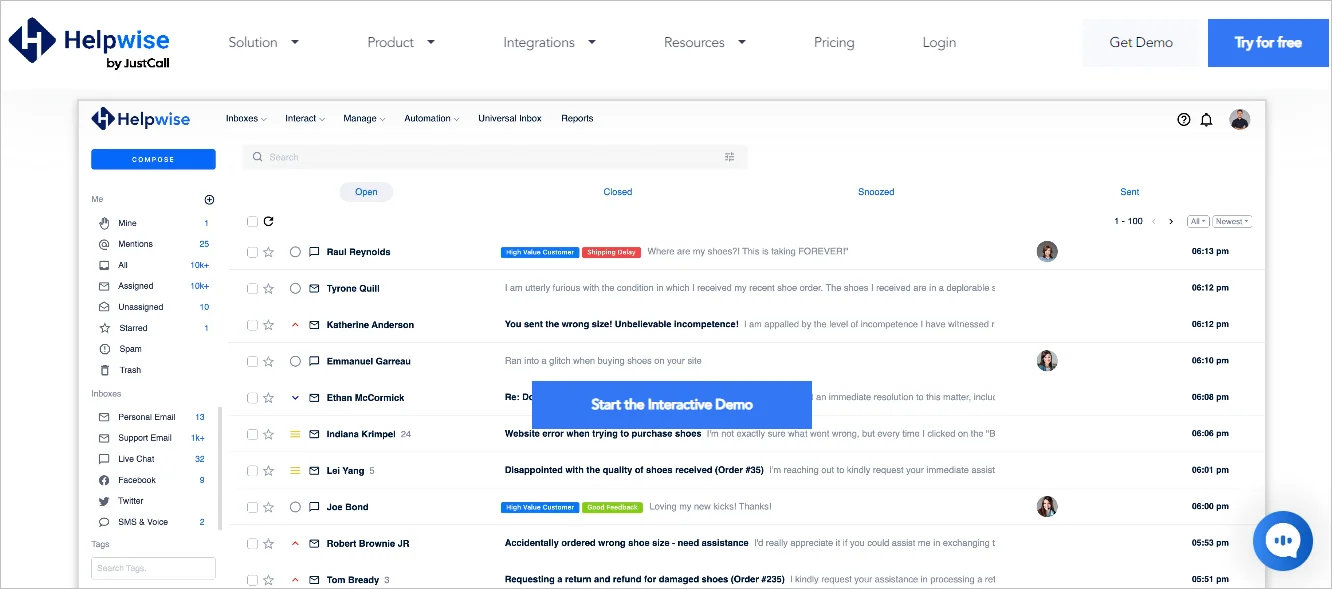The width and height of the screenshot is (1332, 589).
Task: Click priority icon on Katherine Anderson row
Action: pyautogui.click(x=295, y=325)
